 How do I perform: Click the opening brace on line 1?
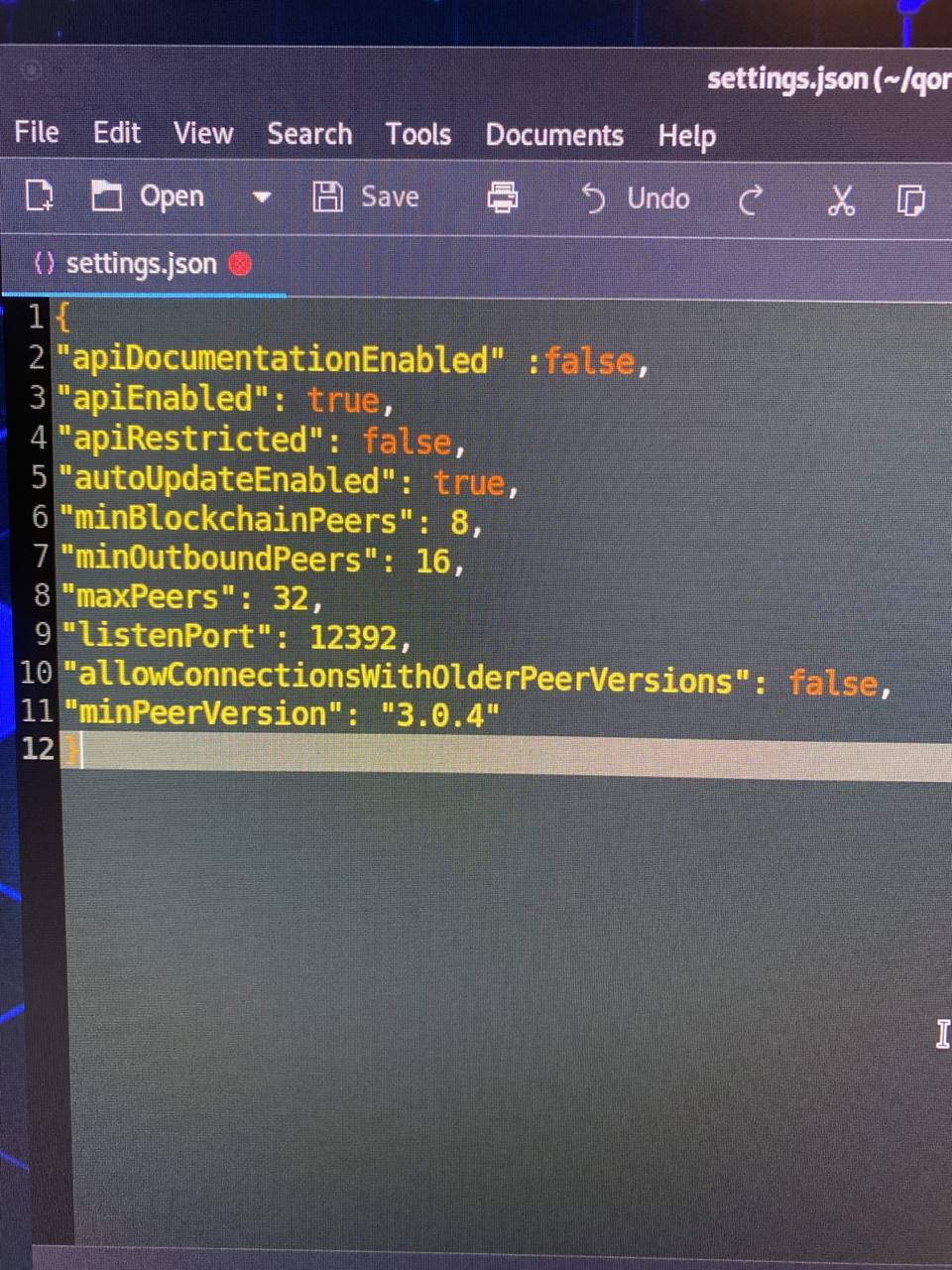(x=62, y=318)
